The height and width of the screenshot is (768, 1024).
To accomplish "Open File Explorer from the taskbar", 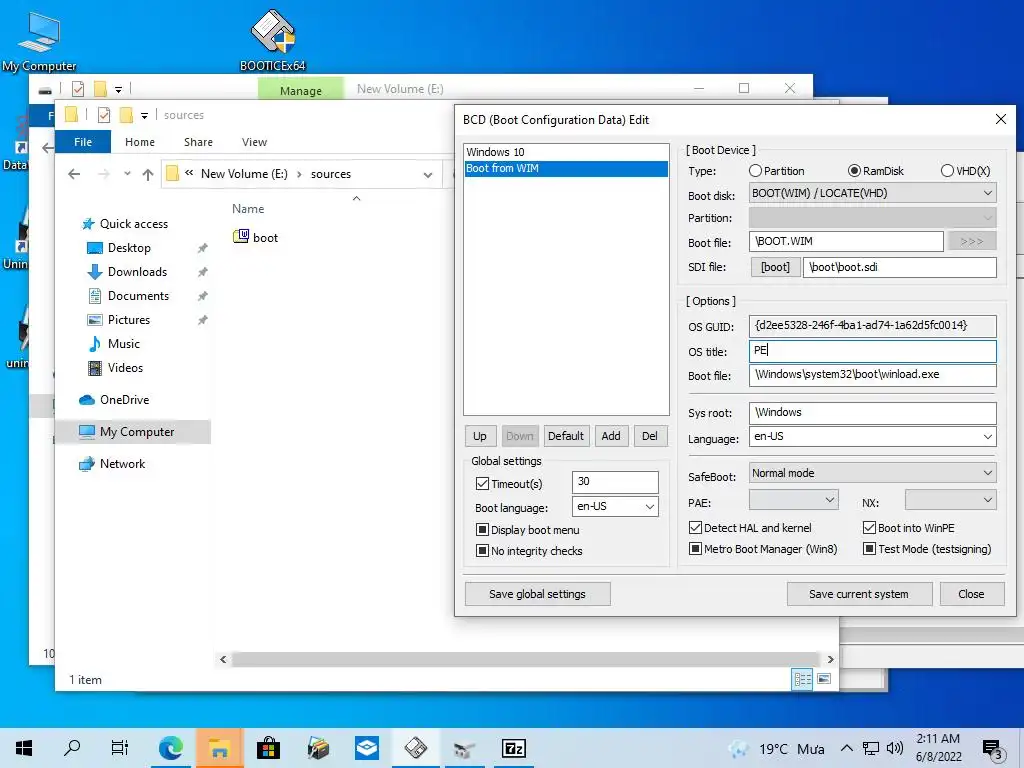I will [219, 748].
